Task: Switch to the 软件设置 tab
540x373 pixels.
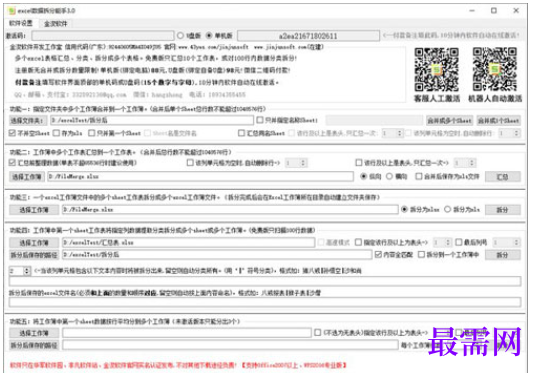Action: tap(21, 23)
